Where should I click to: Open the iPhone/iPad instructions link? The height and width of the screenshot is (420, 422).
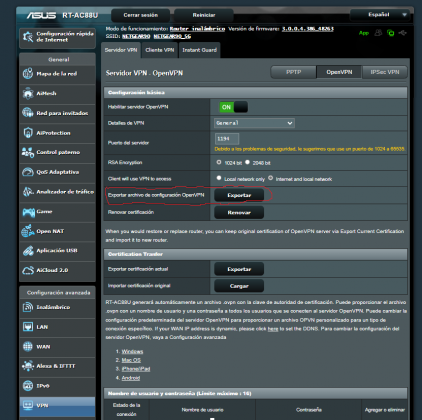click(136, 369)
